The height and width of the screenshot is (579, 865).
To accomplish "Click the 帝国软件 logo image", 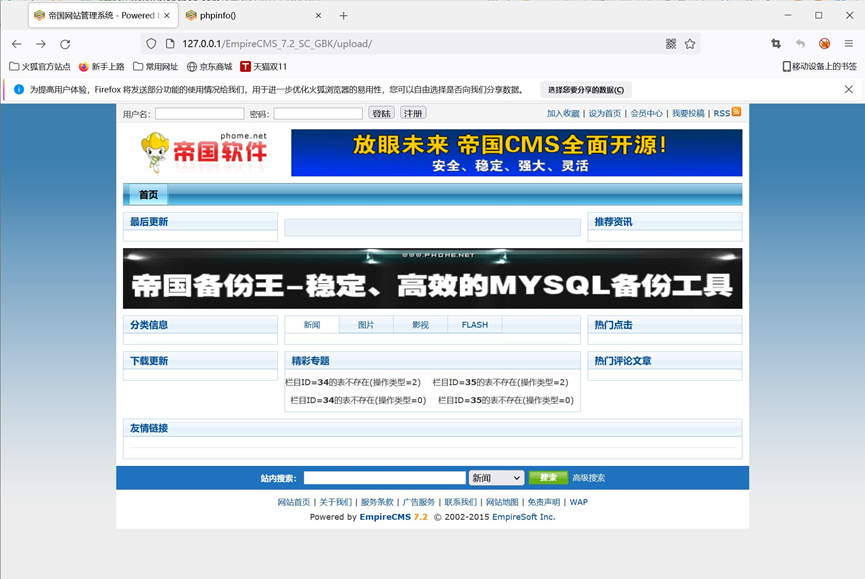I will [205, 152].
